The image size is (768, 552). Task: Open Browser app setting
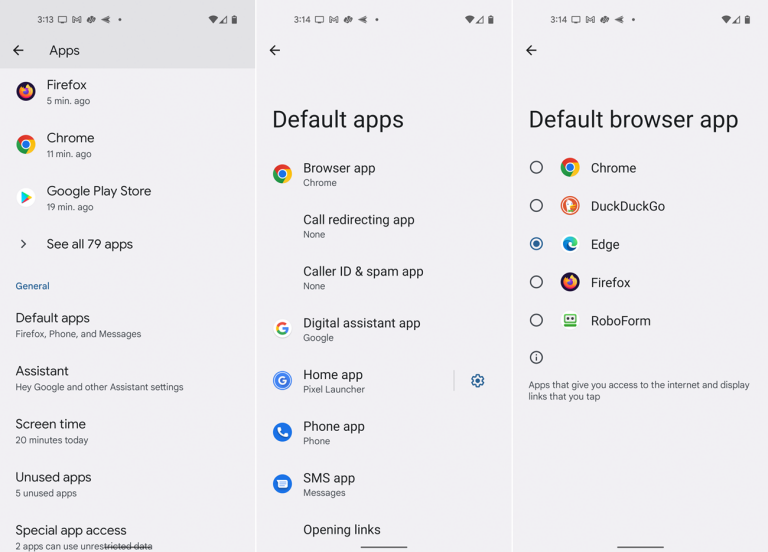(339, 174)
